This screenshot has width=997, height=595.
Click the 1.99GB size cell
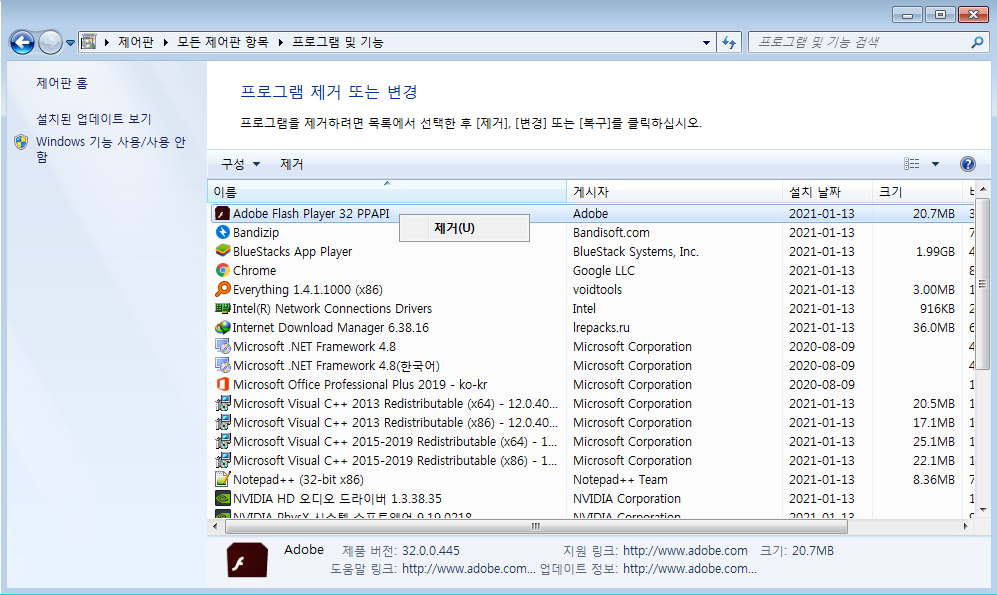(935, 252)
